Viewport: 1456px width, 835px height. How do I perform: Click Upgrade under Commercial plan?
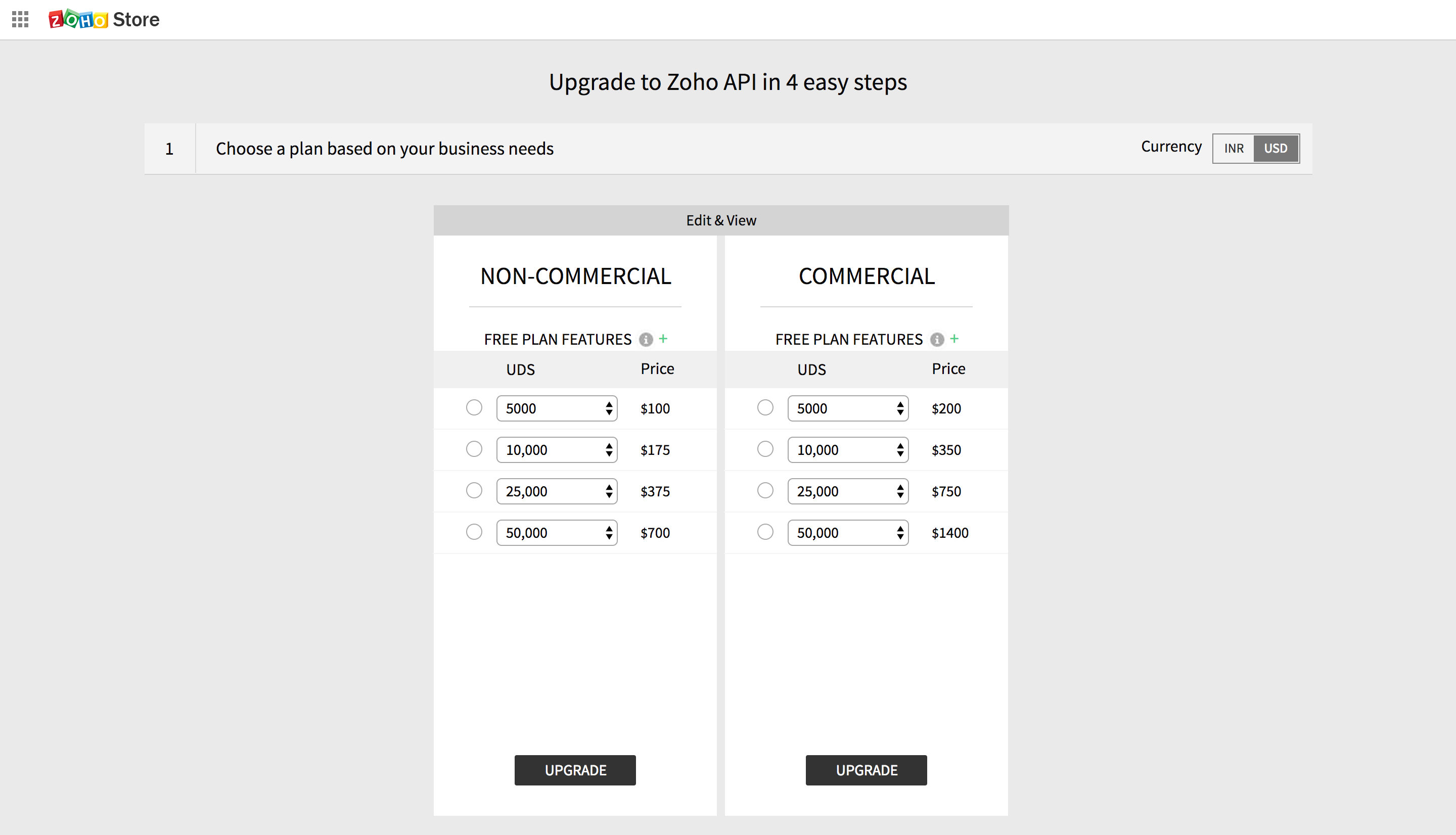[x=867, y=770]
